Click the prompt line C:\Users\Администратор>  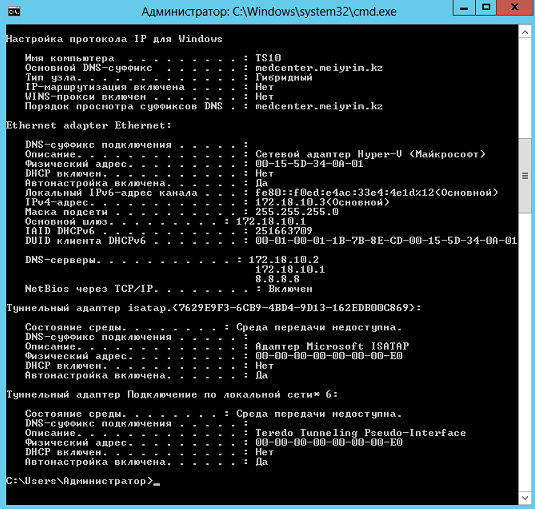click(80, 481)
